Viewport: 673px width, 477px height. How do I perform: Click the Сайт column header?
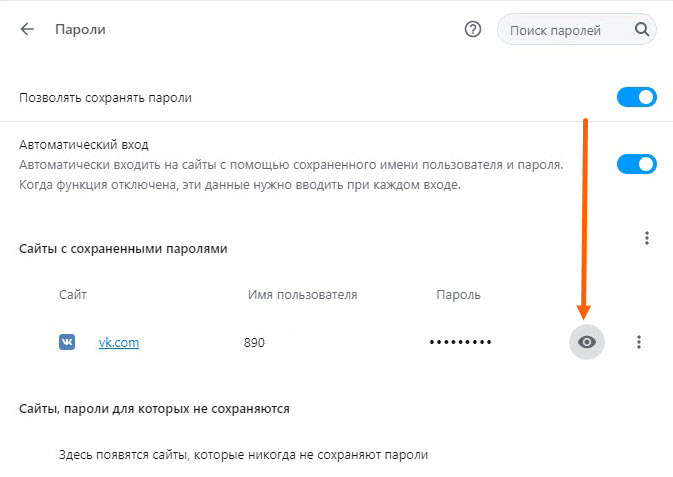tap(72, 294)
